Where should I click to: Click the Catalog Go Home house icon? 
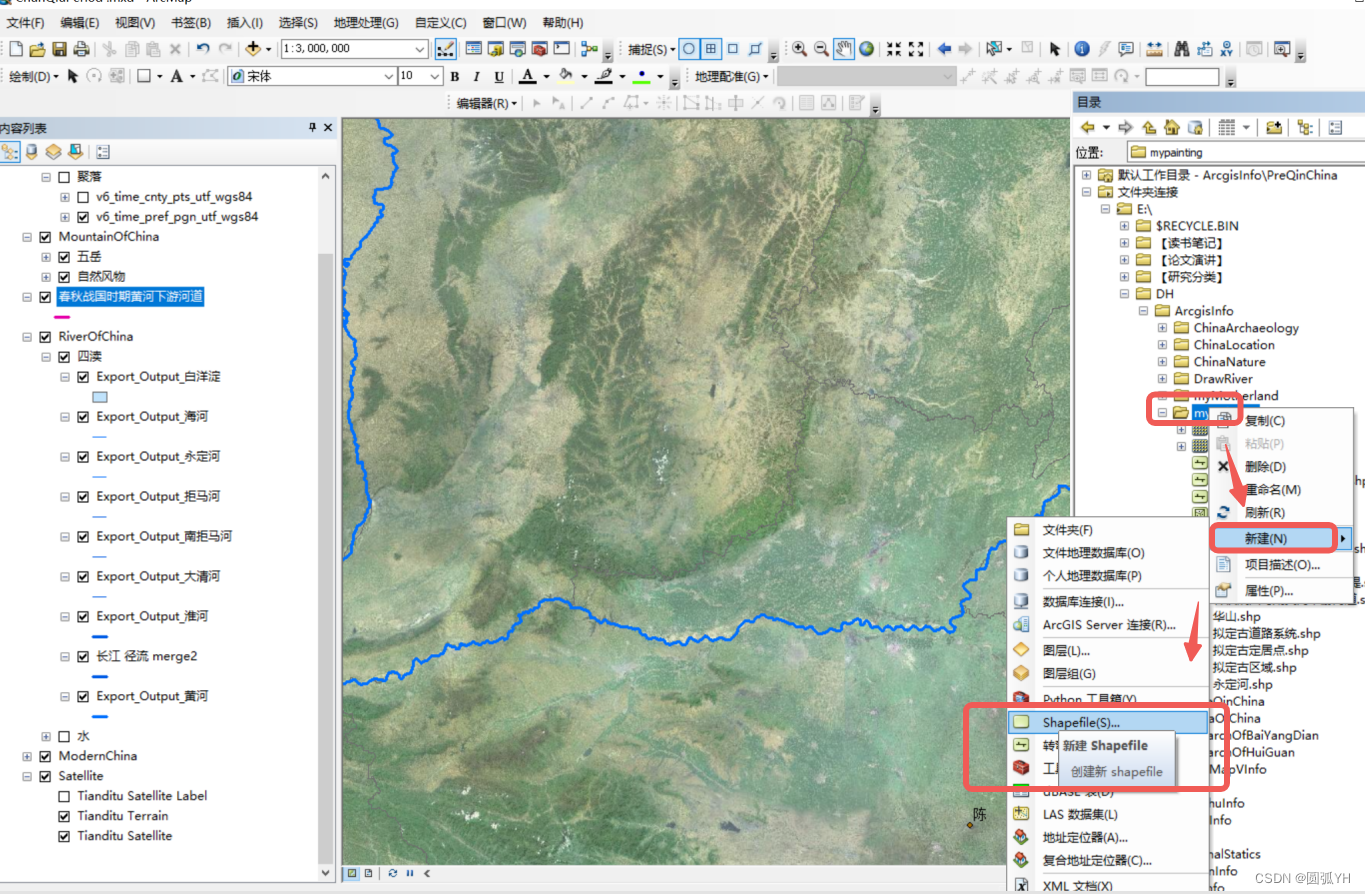pos(1170,127)
